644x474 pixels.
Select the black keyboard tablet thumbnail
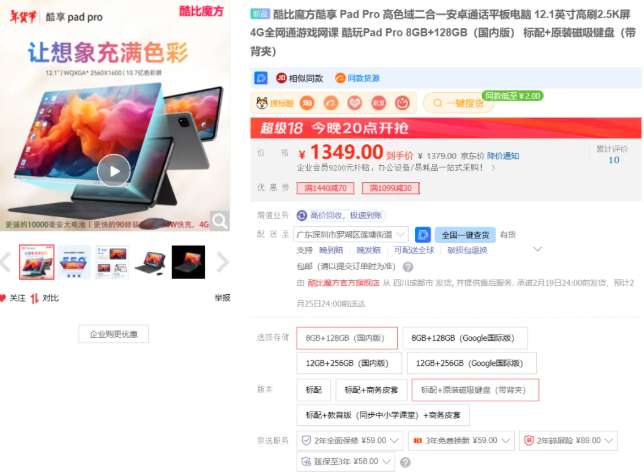pyautogui.click(x=188, y=262)
